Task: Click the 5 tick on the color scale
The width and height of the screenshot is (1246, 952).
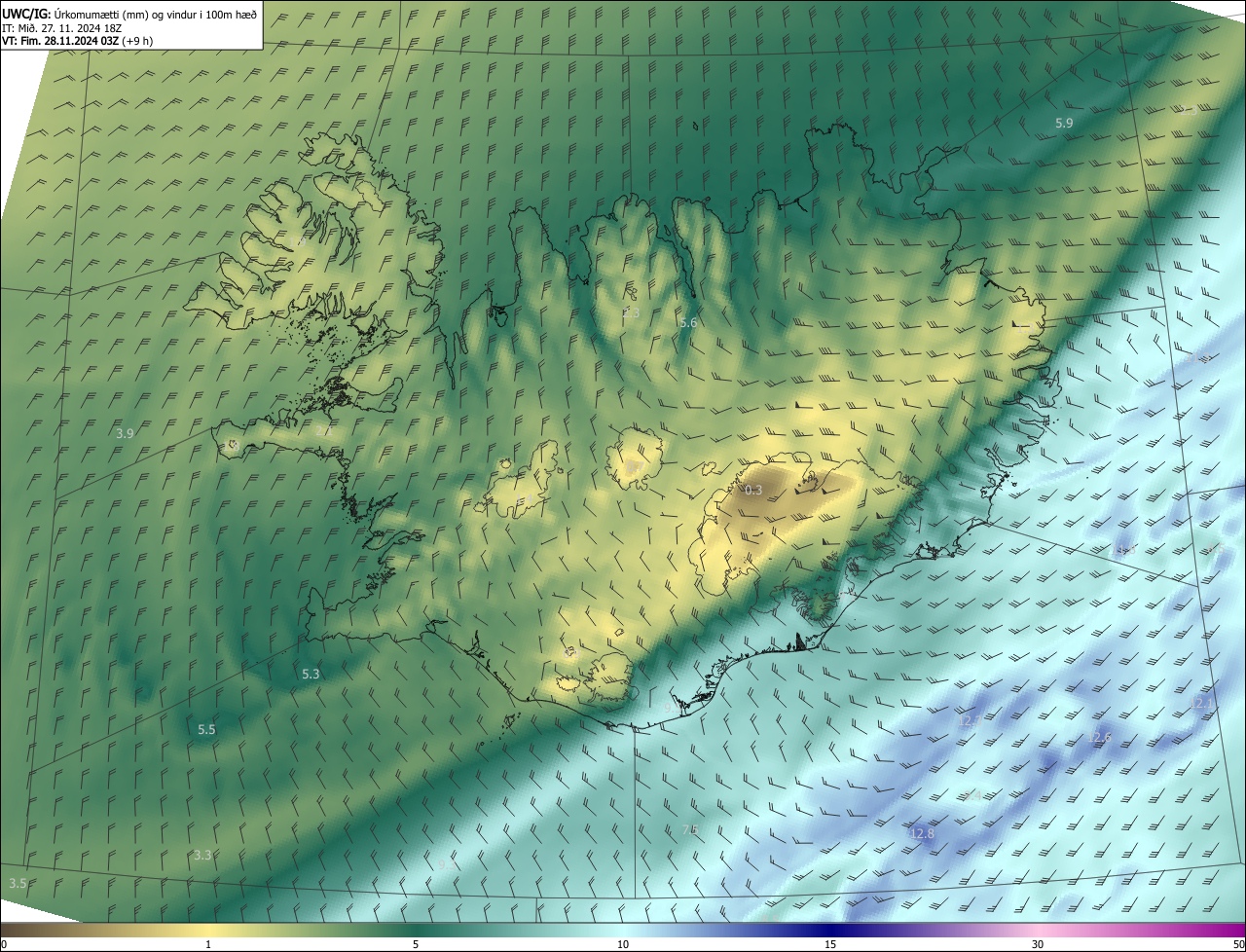Action: coord(416,944)
